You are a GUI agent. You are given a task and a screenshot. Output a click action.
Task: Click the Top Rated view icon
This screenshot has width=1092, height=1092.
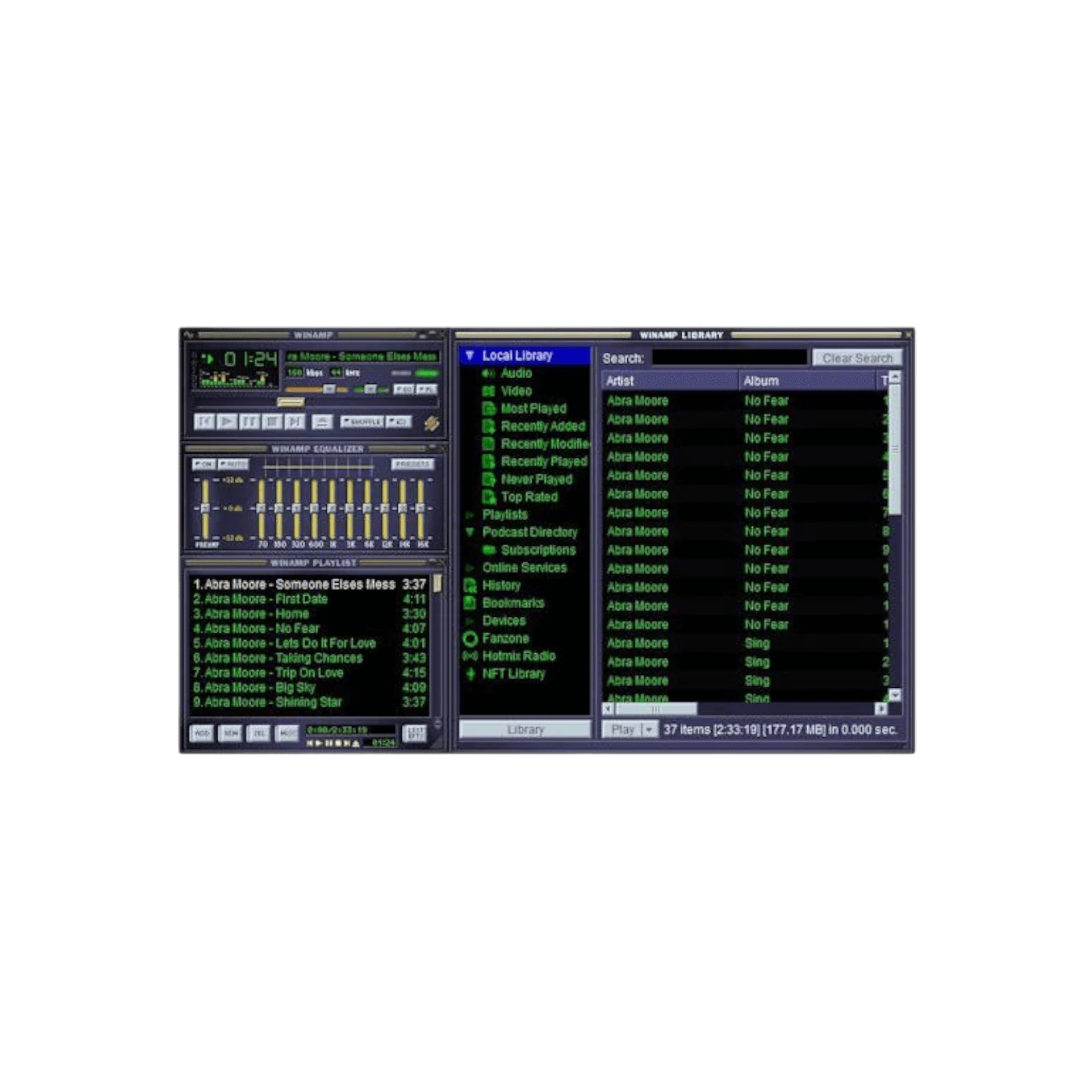489,498
